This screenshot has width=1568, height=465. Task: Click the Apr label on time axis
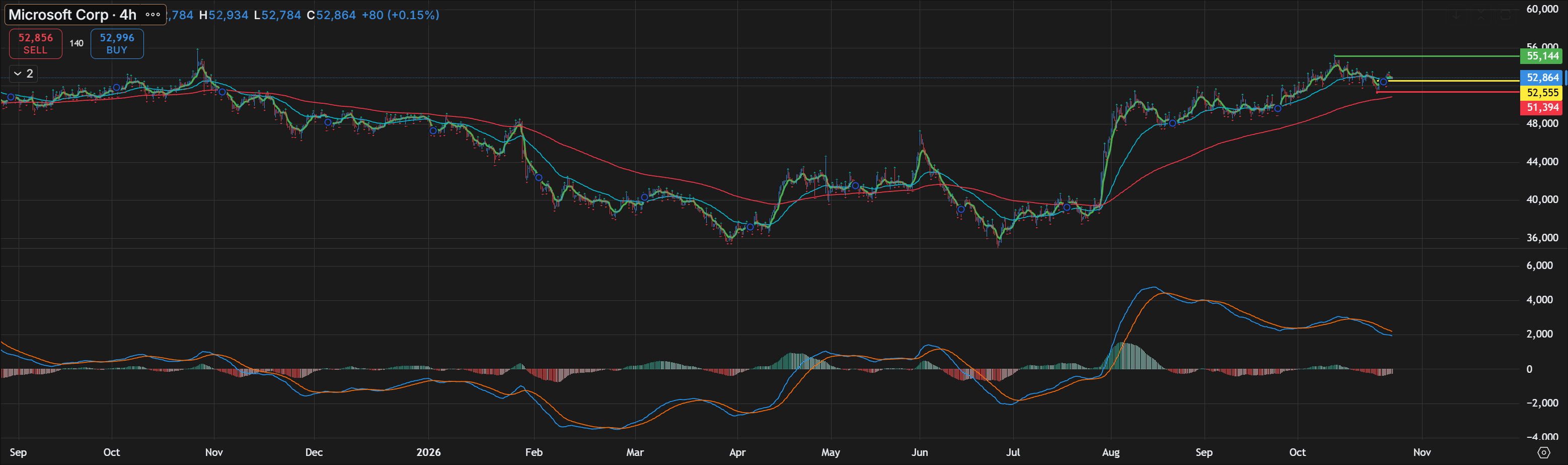[737, 452]
